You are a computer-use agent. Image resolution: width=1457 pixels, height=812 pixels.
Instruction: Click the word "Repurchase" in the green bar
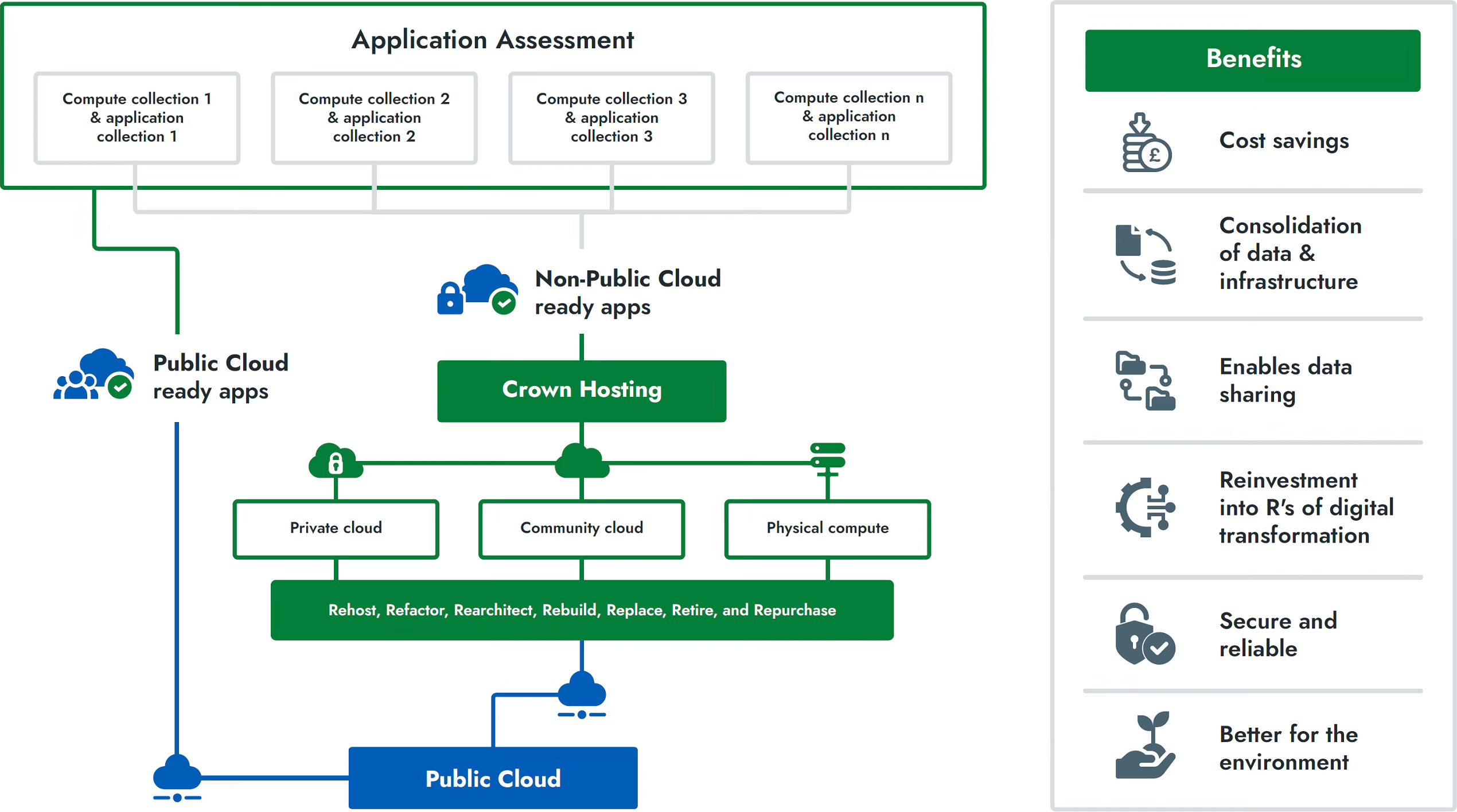pos(795,610)
